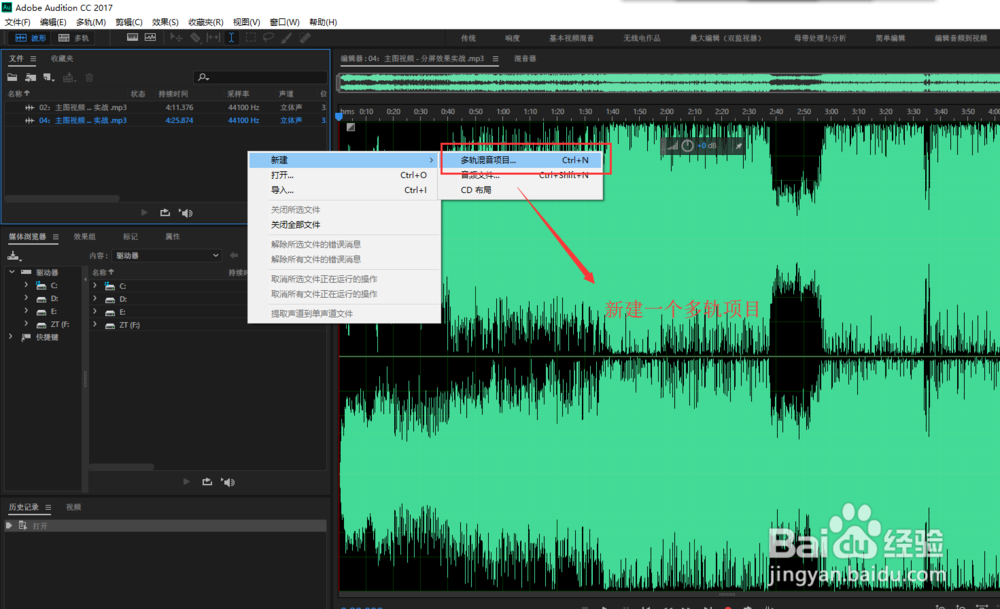Expand the D: drive in left tree
This screenshot has height=609, width=1000.
26,298
